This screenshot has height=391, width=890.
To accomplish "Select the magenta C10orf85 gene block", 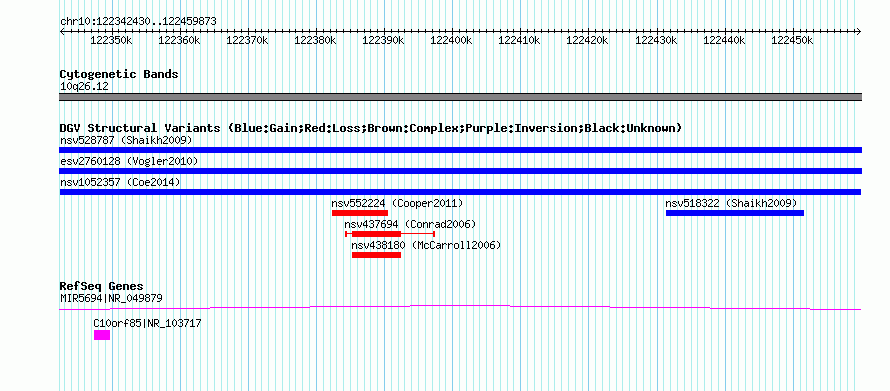I will coord(102,335).
